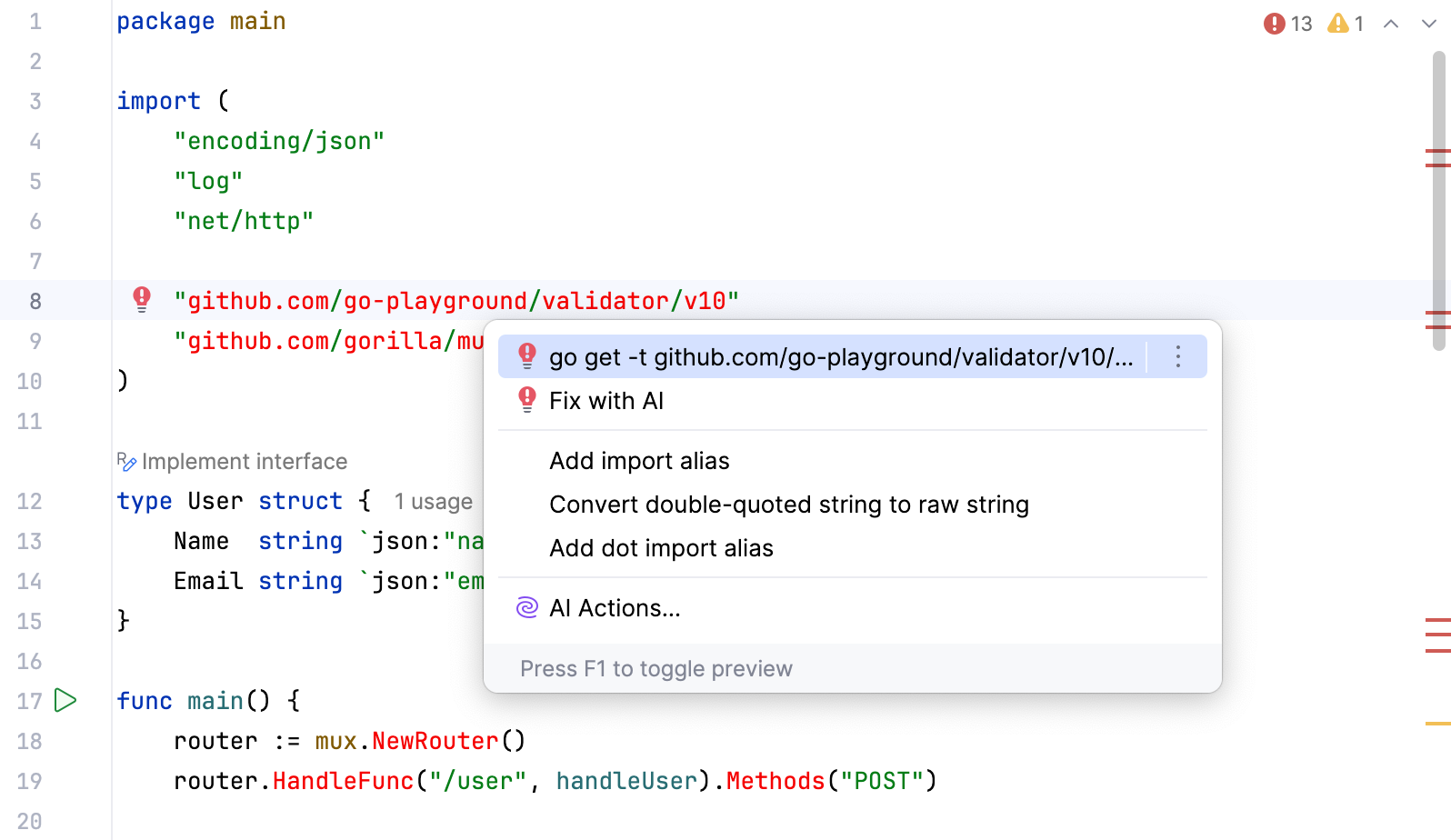Open the three-dot submenu for go get action
The image size is (1451, 840).
click(1178, 356)
